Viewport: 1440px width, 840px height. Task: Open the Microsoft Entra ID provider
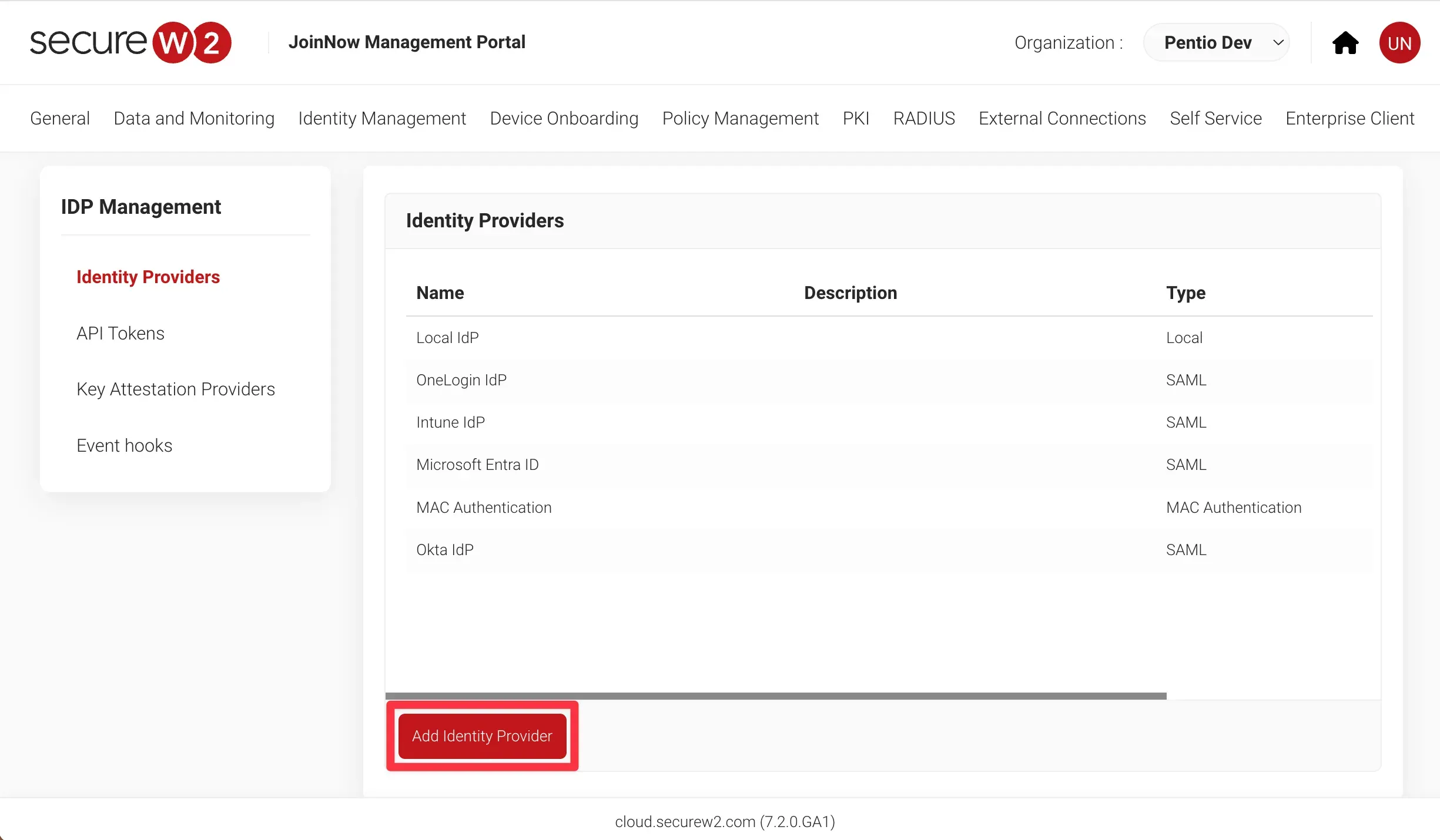click(477, 464)
